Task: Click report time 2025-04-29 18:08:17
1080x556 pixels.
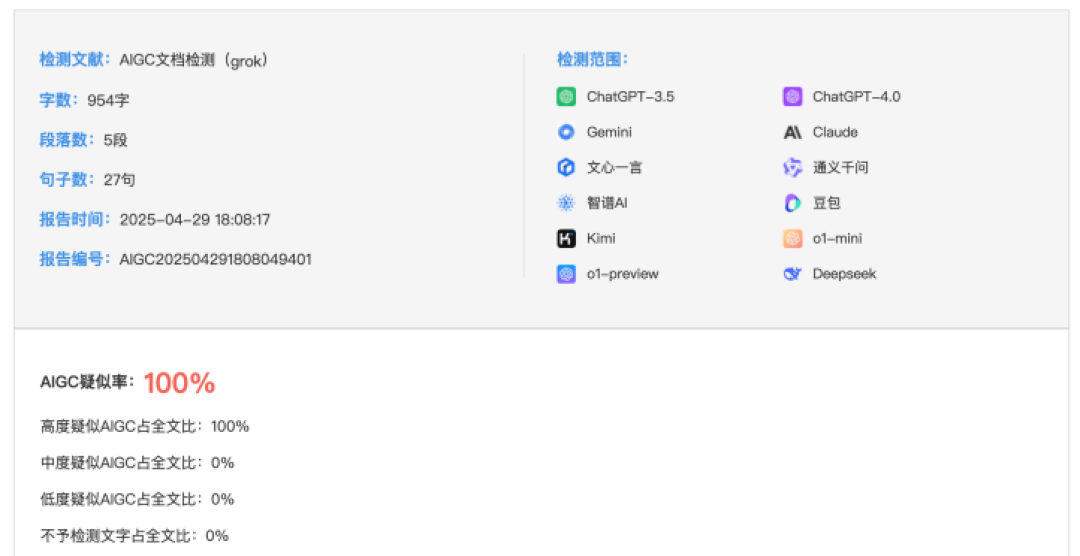Action: click(195, 220)
